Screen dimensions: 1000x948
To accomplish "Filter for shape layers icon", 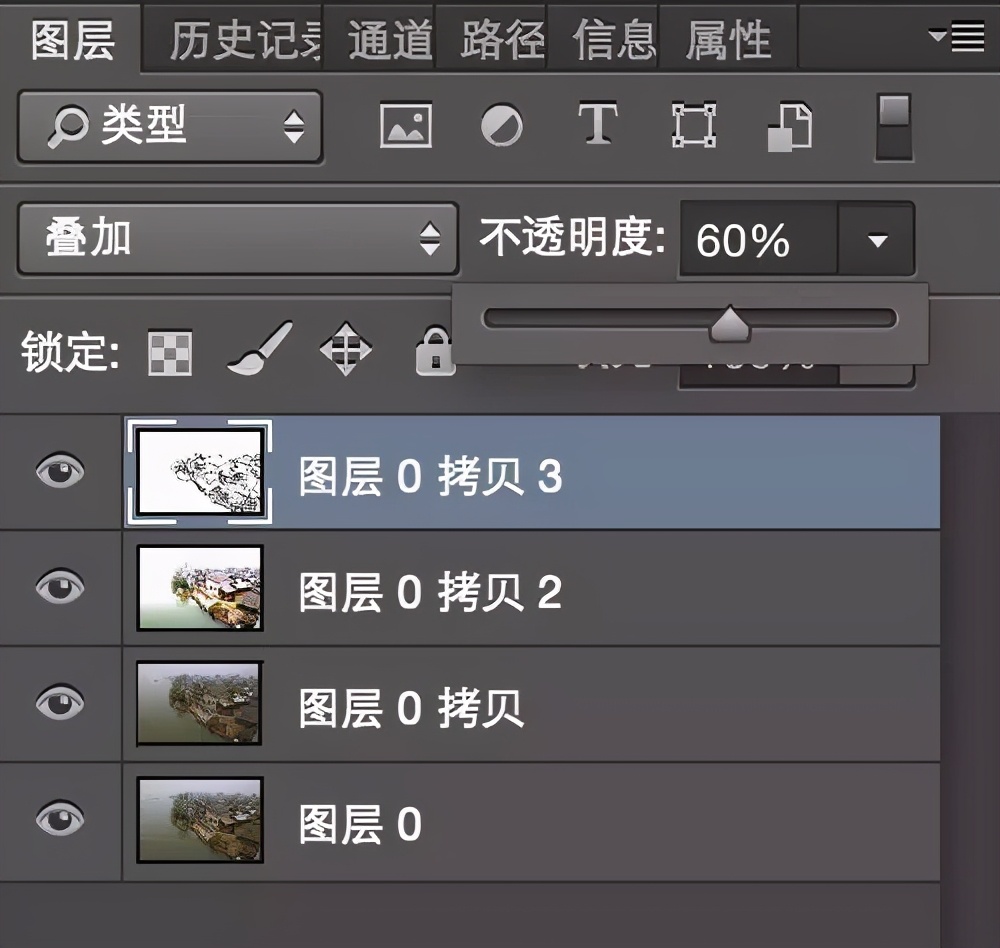I will point(694,125).
